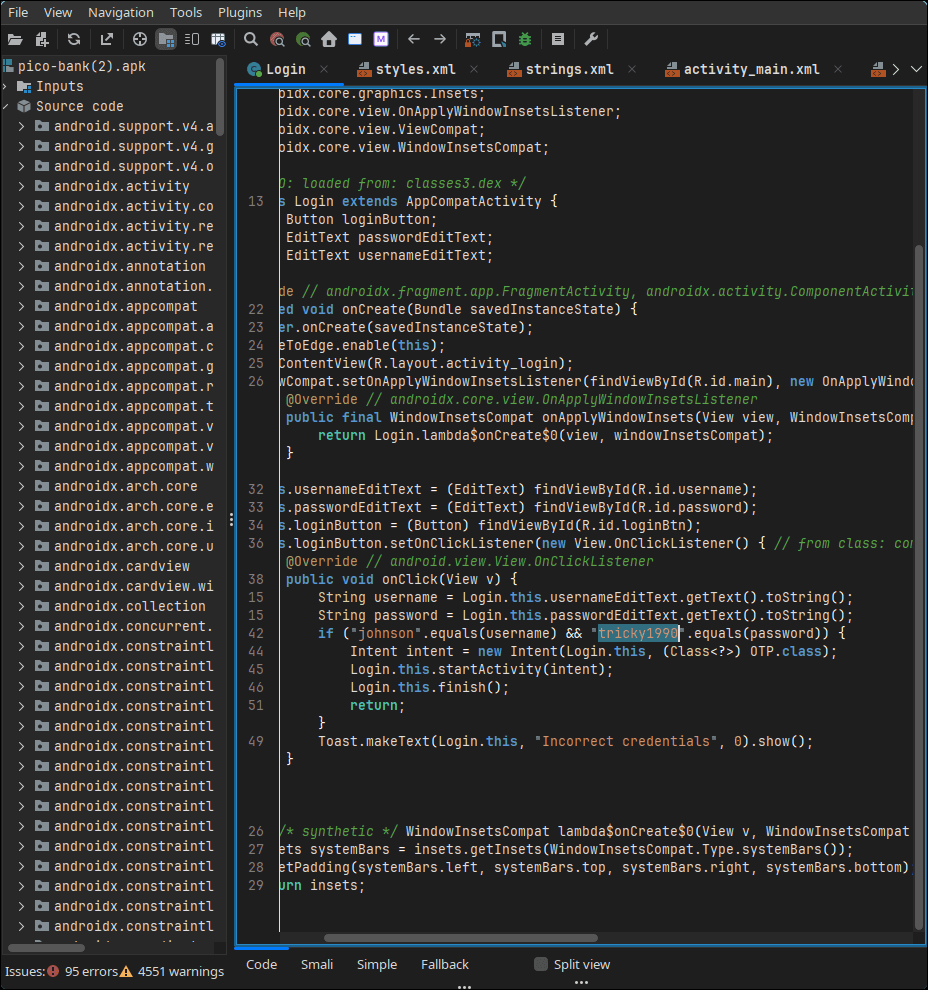Open the Navigation menu
This screenshot has width=928, height=990.
(120, 13)
